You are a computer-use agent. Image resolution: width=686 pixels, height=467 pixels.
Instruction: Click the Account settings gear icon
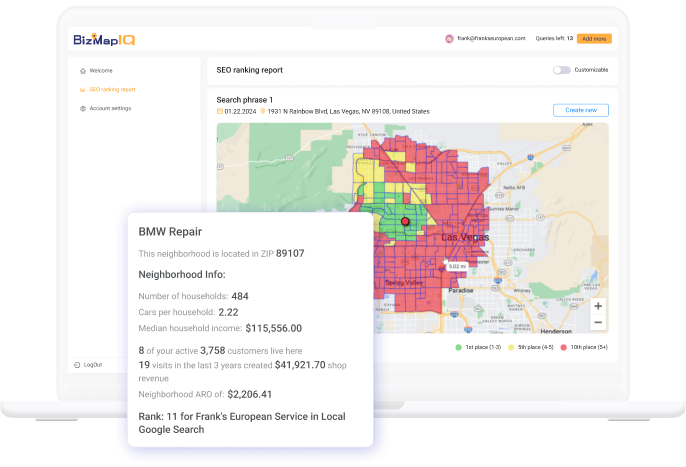click(83, 108)
